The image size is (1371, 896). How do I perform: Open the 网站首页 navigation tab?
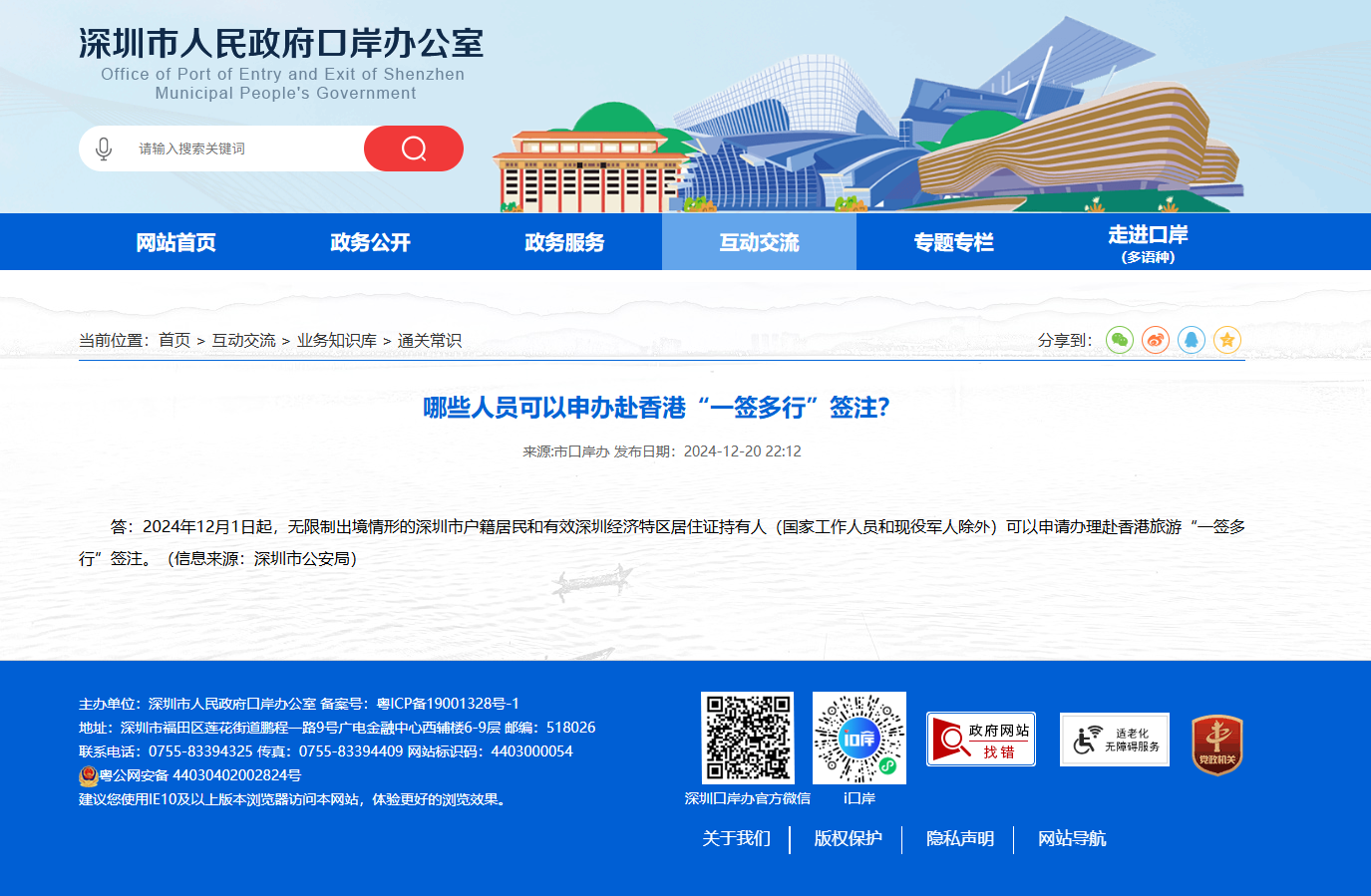point(175,242)
